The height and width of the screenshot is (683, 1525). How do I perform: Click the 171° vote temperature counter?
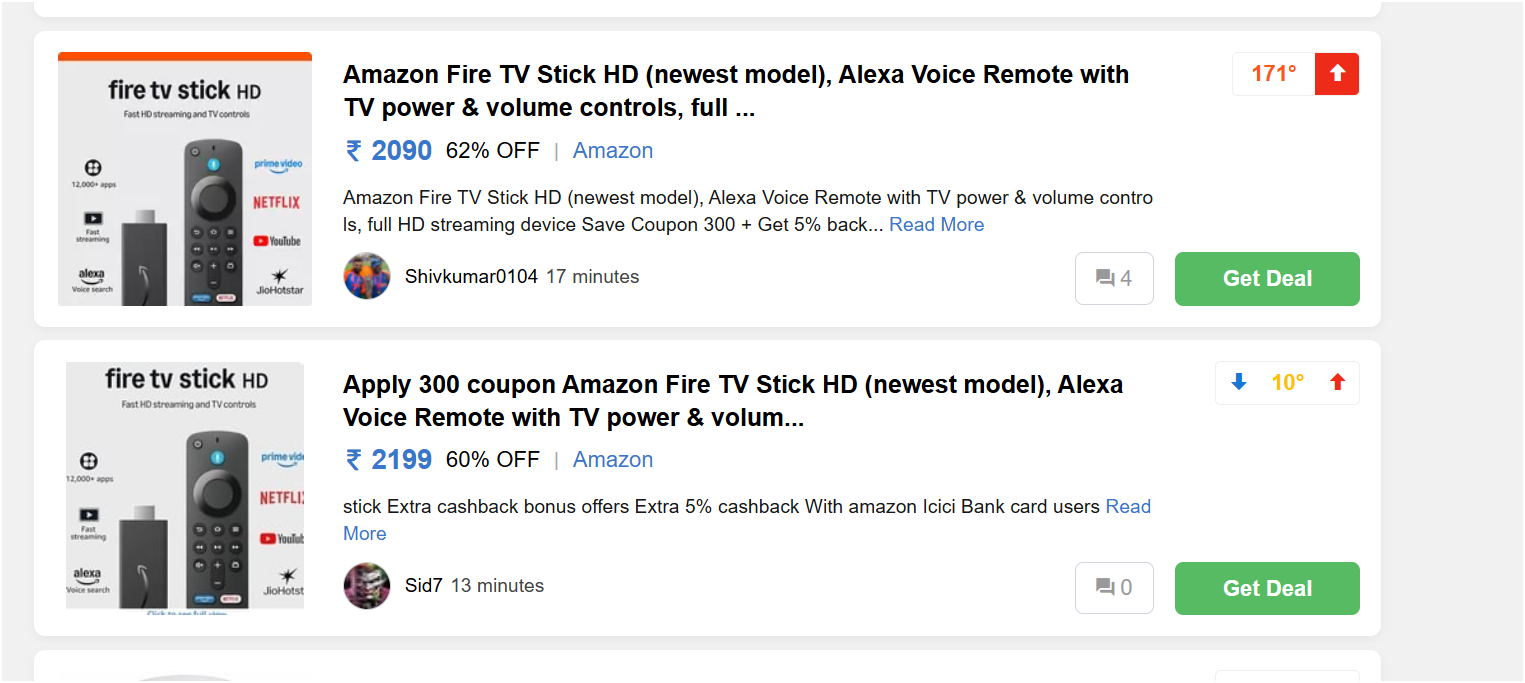[x=1273, y=74]
